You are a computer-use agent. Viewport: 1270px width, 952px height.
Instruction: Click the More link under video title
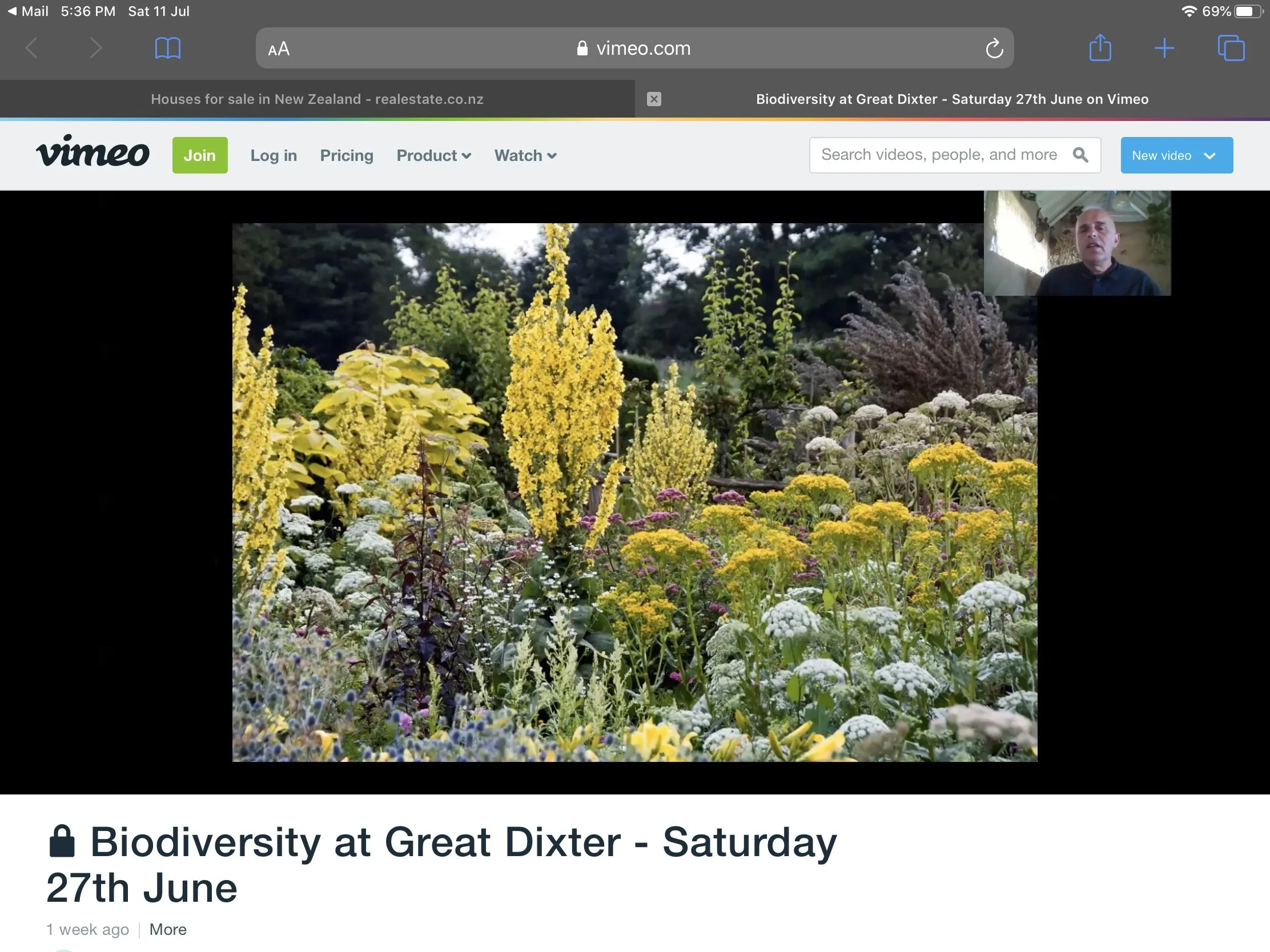coord(168,929)
